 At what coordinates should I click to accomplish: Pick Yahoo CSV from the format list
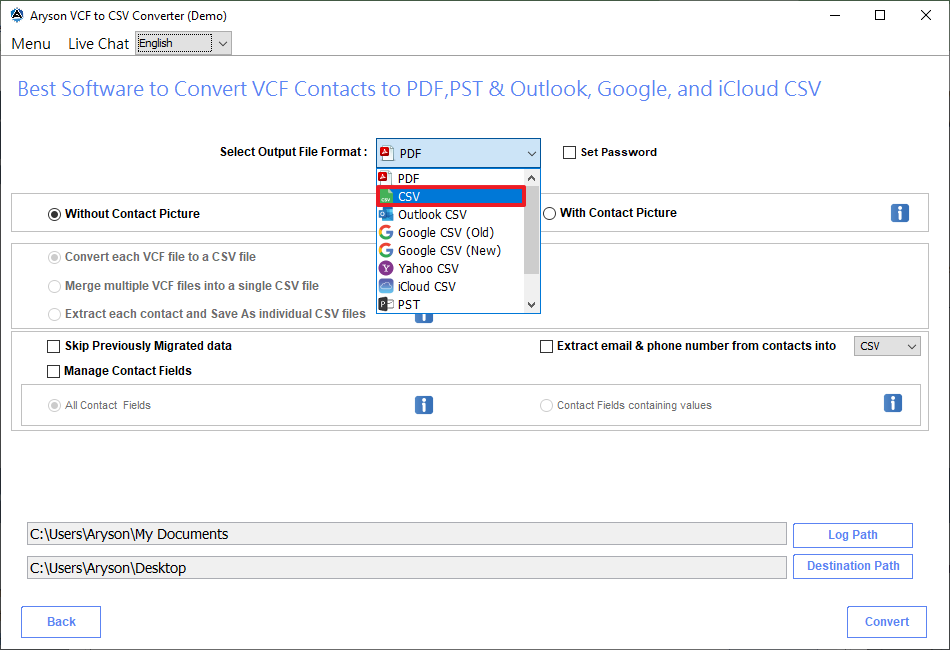pos(451,268)
